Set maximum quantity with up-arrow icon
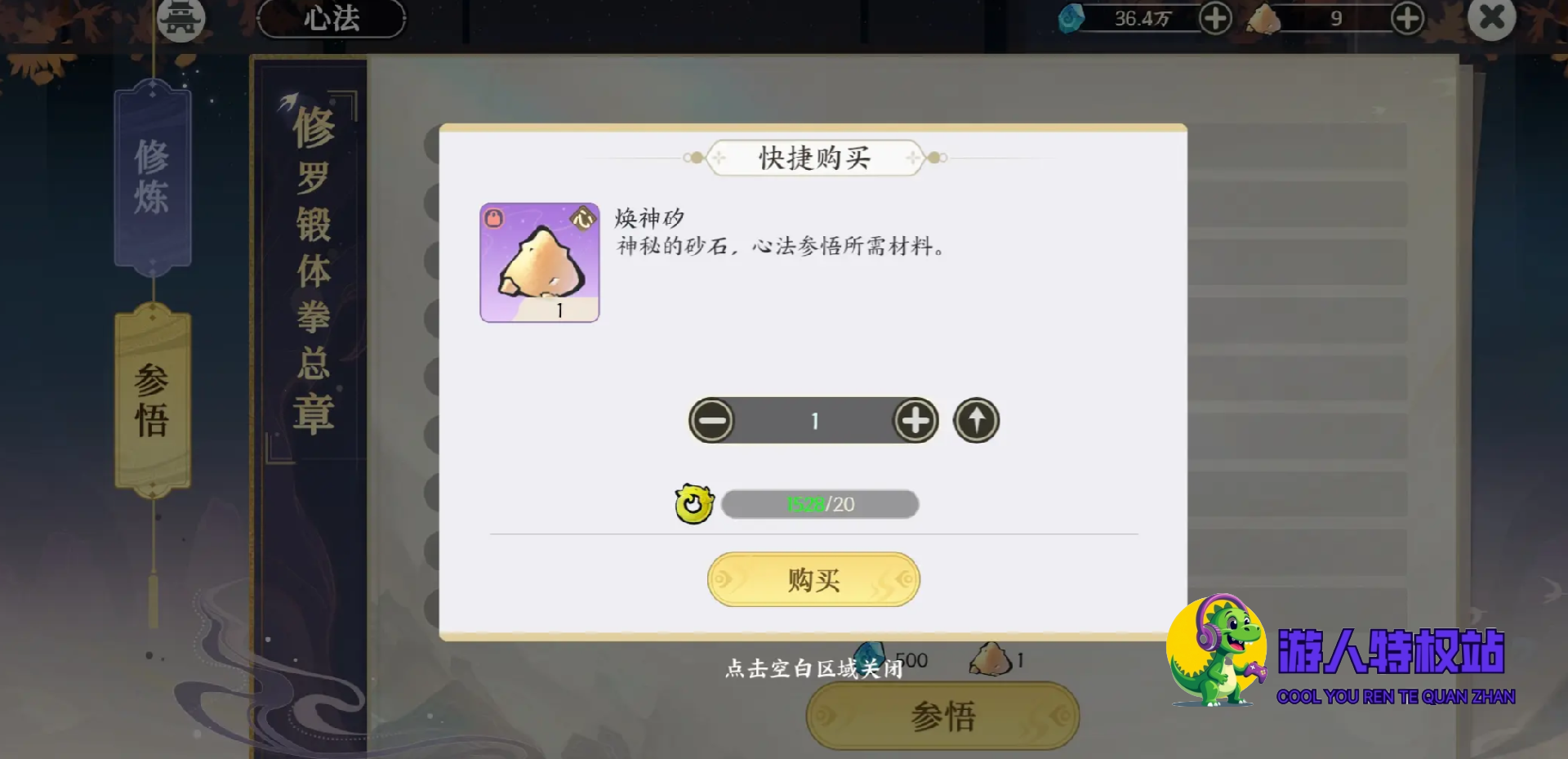This screenshot has height=759, width=1568. click(977, 421)
